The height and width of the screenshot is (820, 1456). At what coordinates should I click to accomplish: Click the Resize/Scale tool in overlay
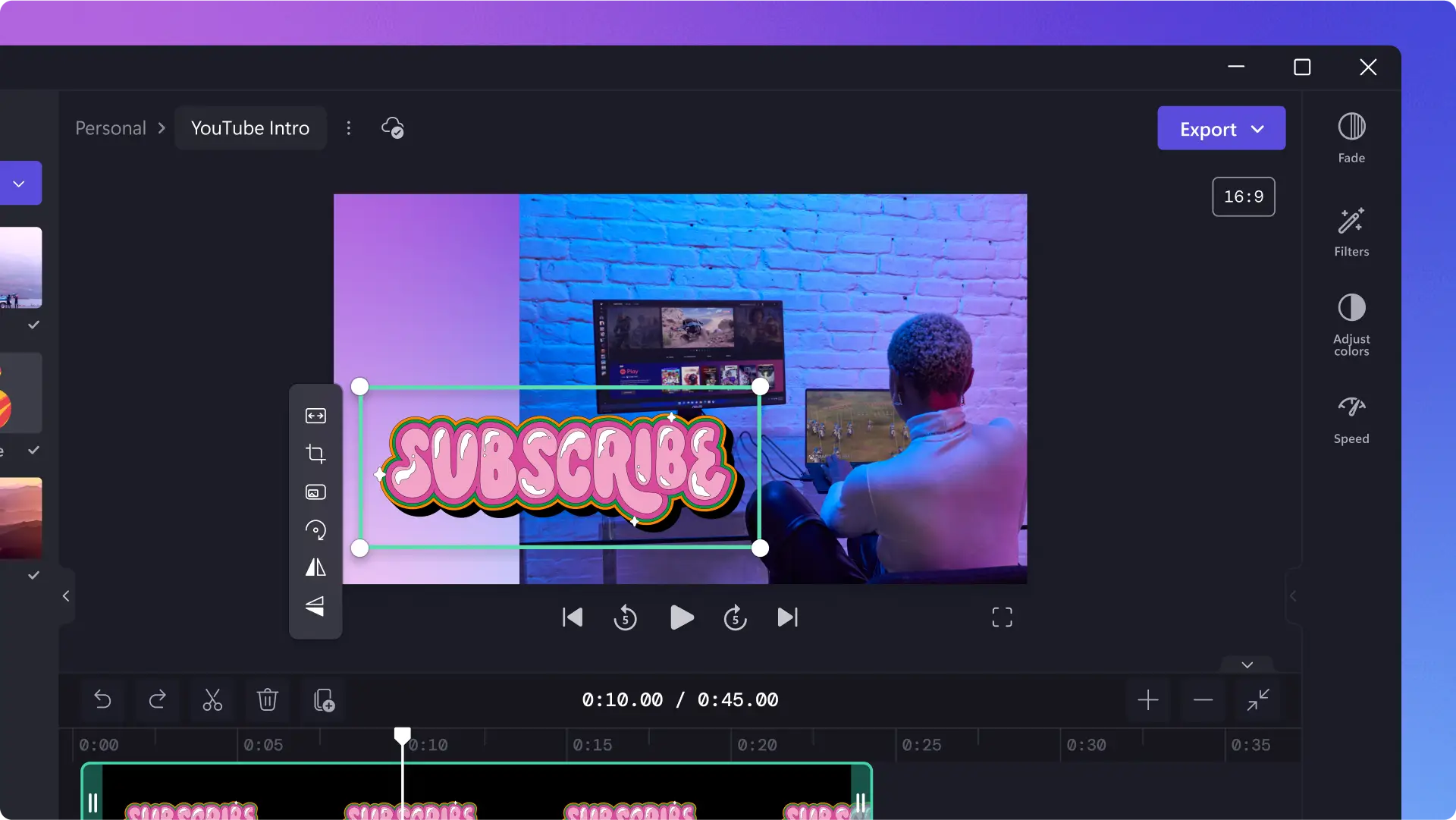click(316, 416)
